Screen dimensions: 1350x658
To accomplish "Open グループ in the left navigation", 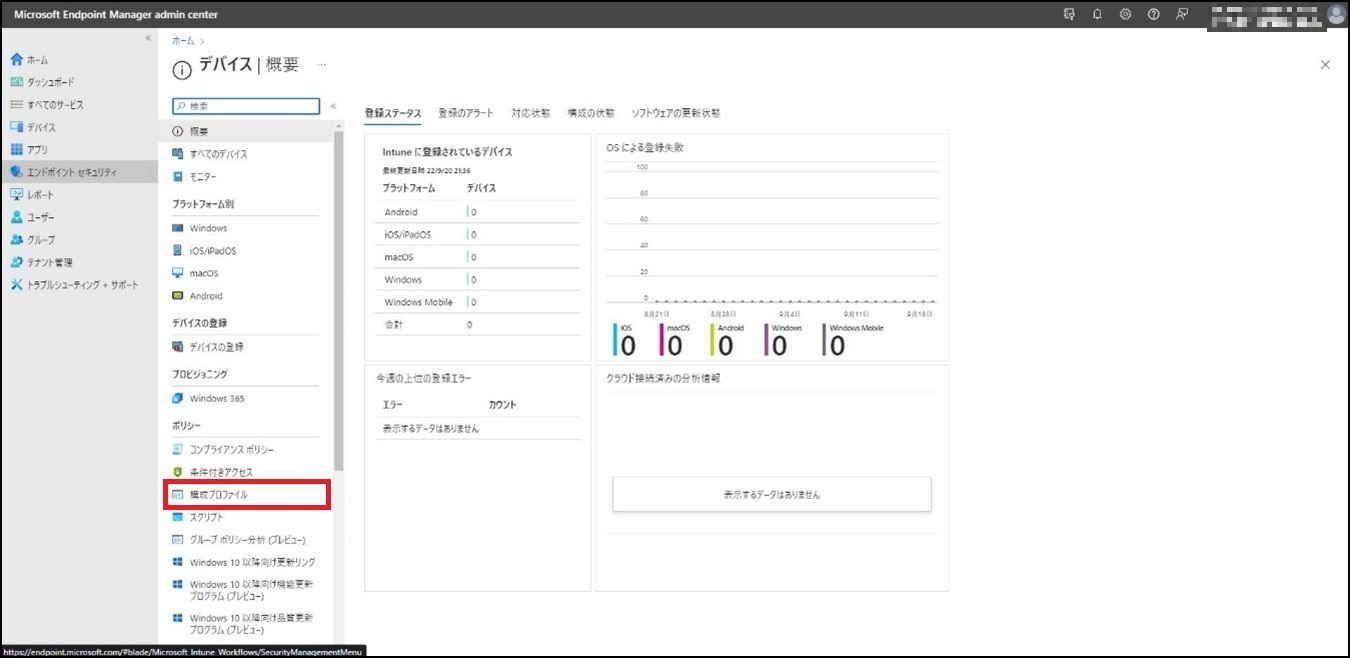I will click(x=78, y=240).
